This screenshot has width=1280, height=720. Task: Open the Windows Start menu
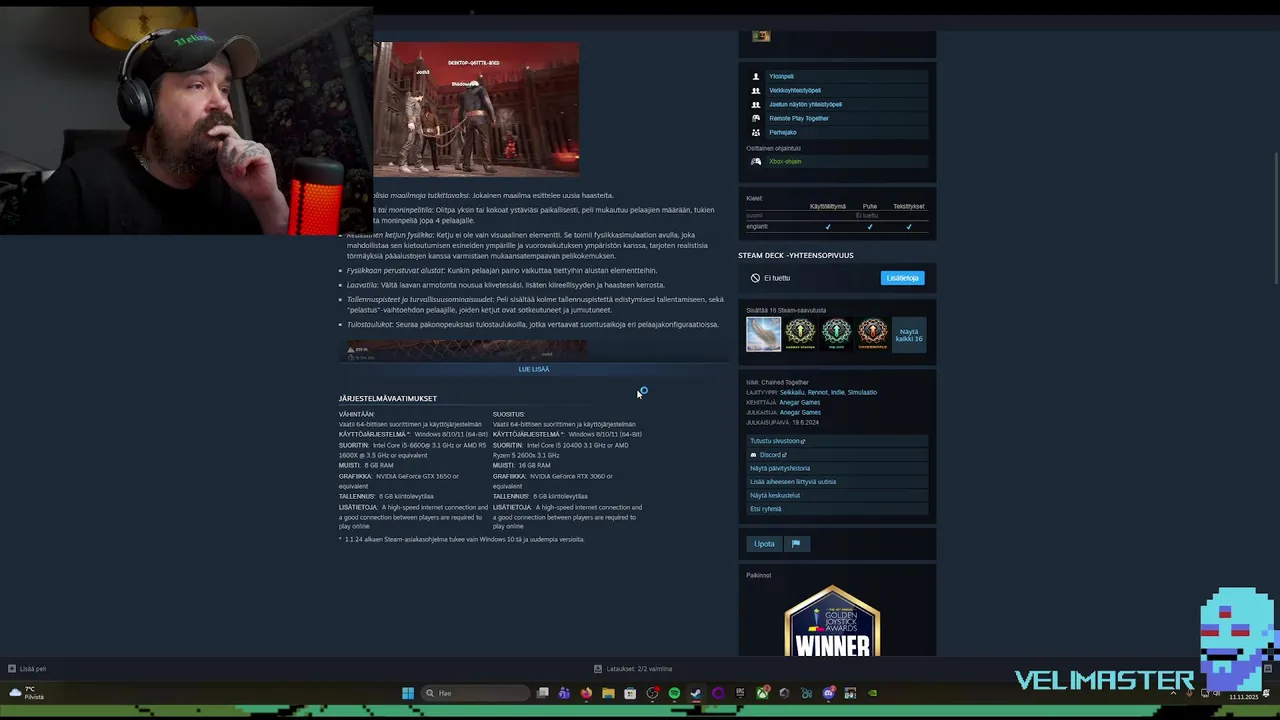click(408, 693)
